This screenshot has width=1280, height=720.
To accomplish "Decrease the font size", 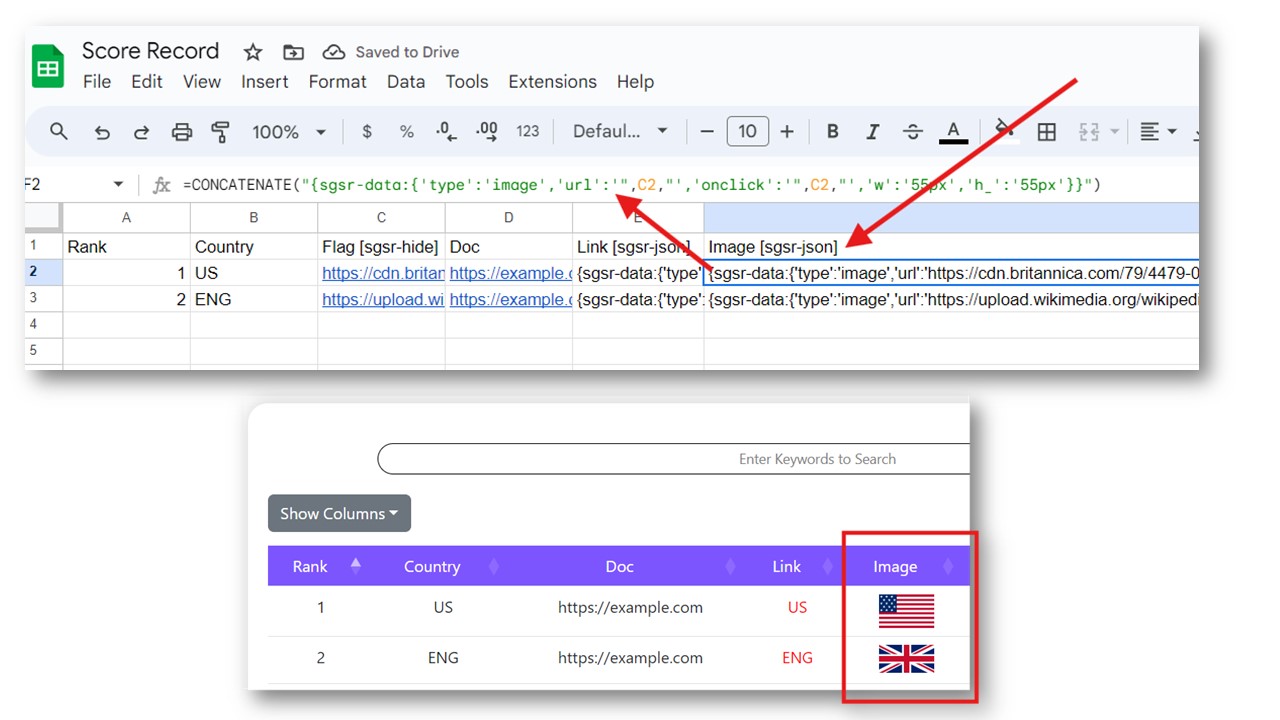I will coord(707,132).
